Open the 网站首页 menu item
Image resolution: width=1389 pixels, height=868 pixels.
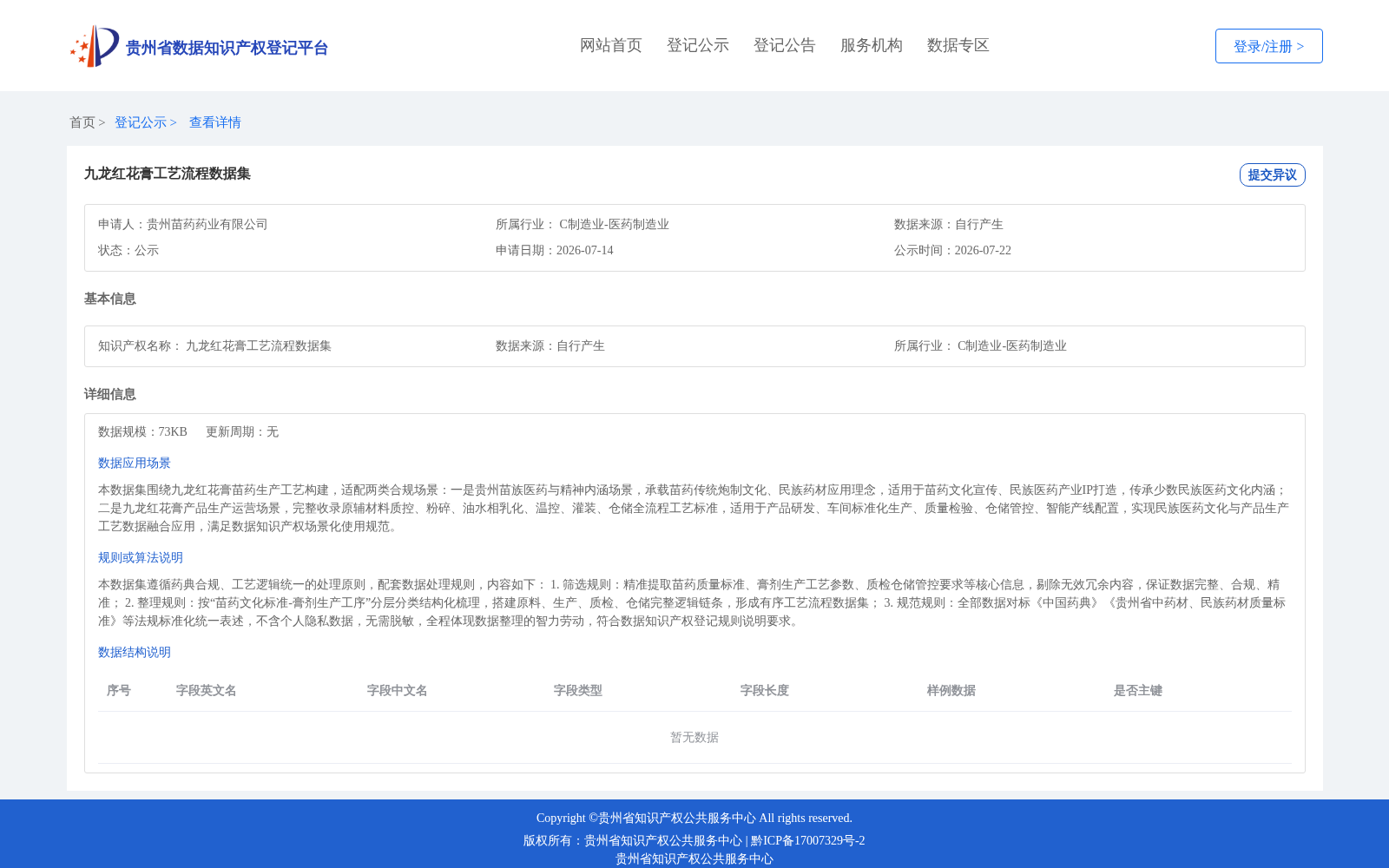[x=611, y=45]
